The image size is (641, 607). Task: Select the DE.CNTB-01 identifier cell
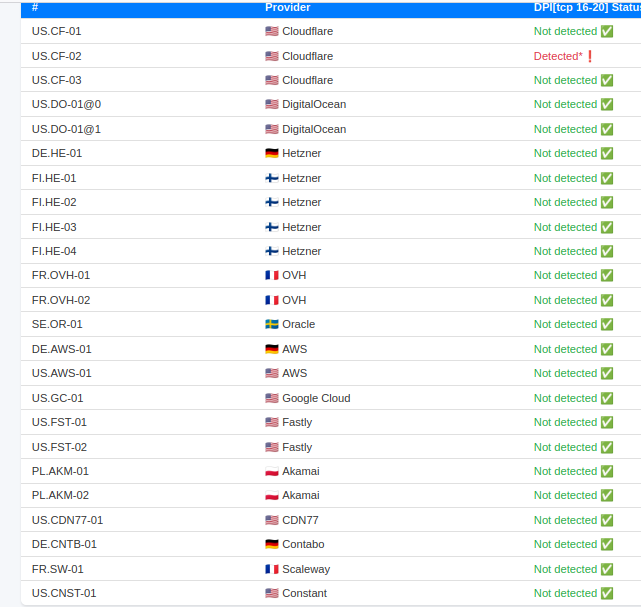(64, 544)
